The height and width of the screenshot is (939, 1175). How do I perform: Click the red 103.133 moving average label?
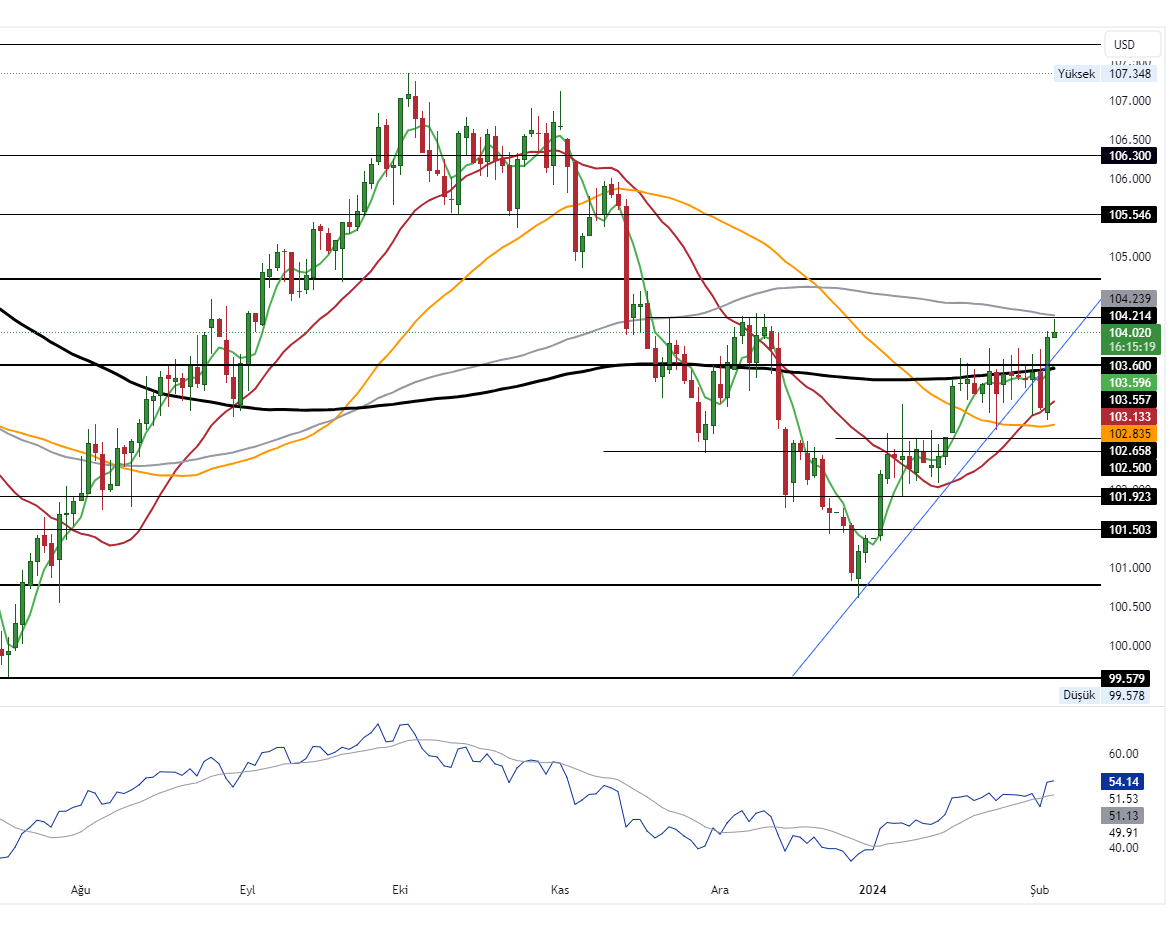click(x=1128, y=416)
